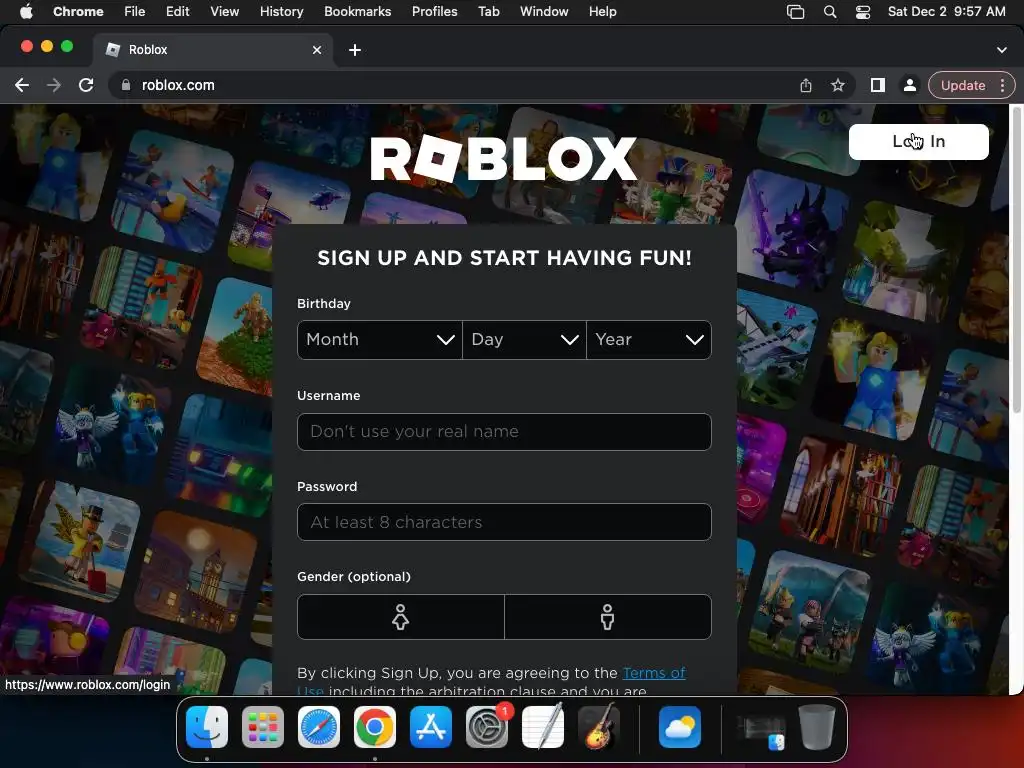Open GarageBand from the dock
The height and width of the screenshot is (768, 1024).
click(599, 727)
